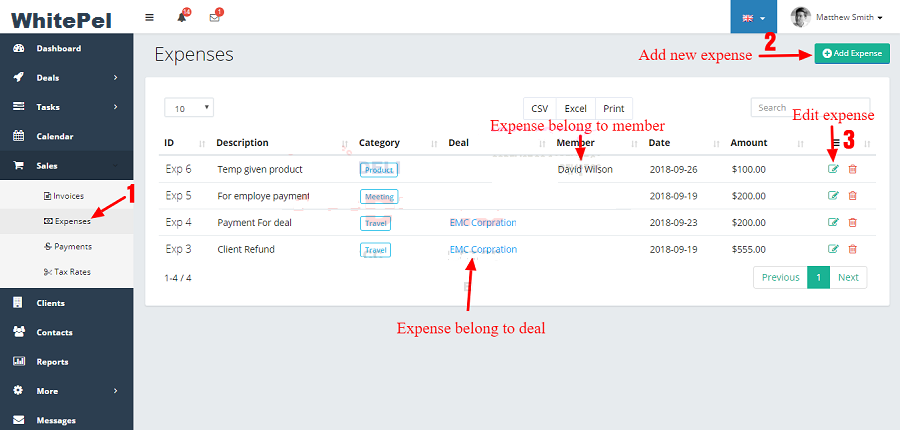Toggle sidebar with hamburger menu icon
The width and height of the screenshot is (900, 430).
point(150,17)
